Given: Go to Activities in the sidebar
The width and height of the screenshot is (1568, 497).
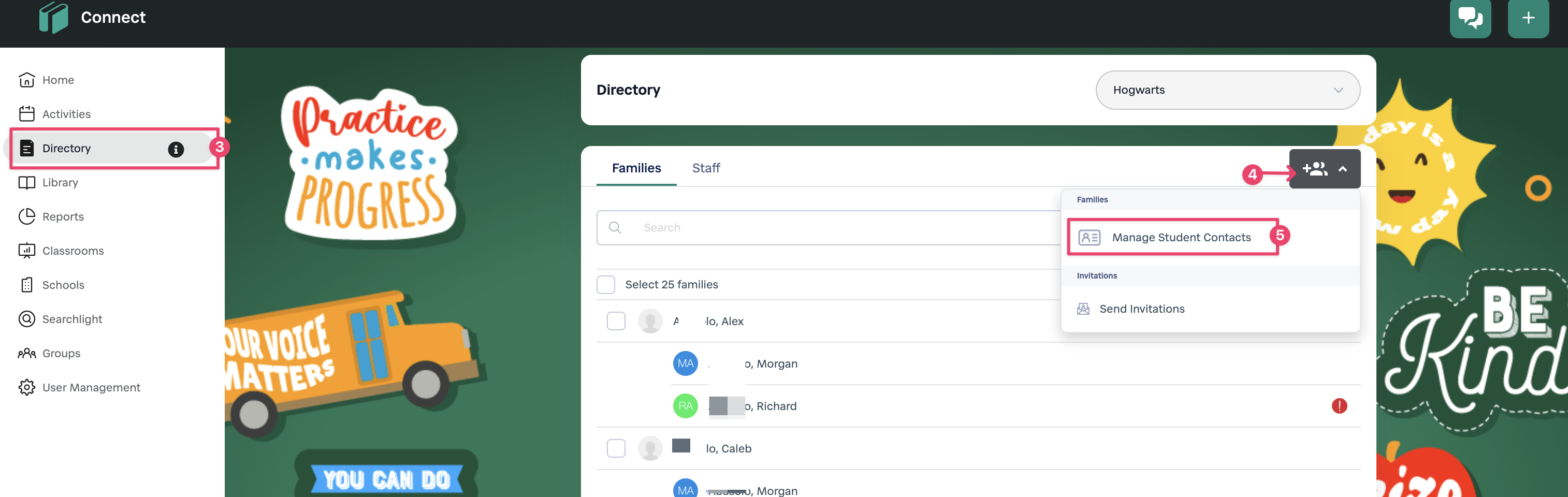Looking at the screenshot, I should (x=66, y=114).
